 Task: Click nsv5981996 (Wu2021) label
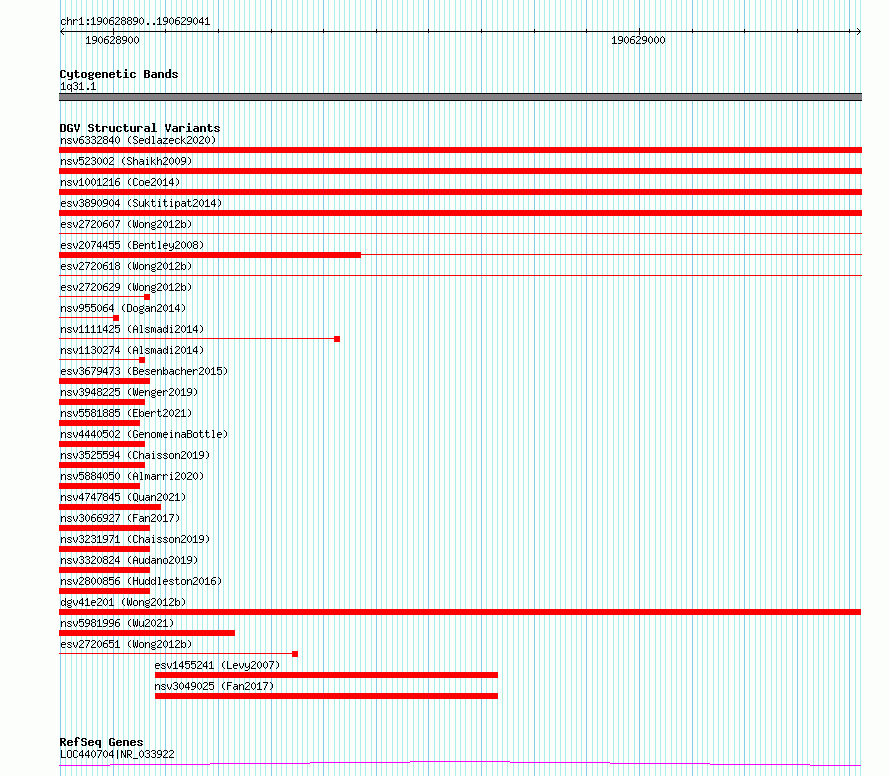click(x=117, y=623)
